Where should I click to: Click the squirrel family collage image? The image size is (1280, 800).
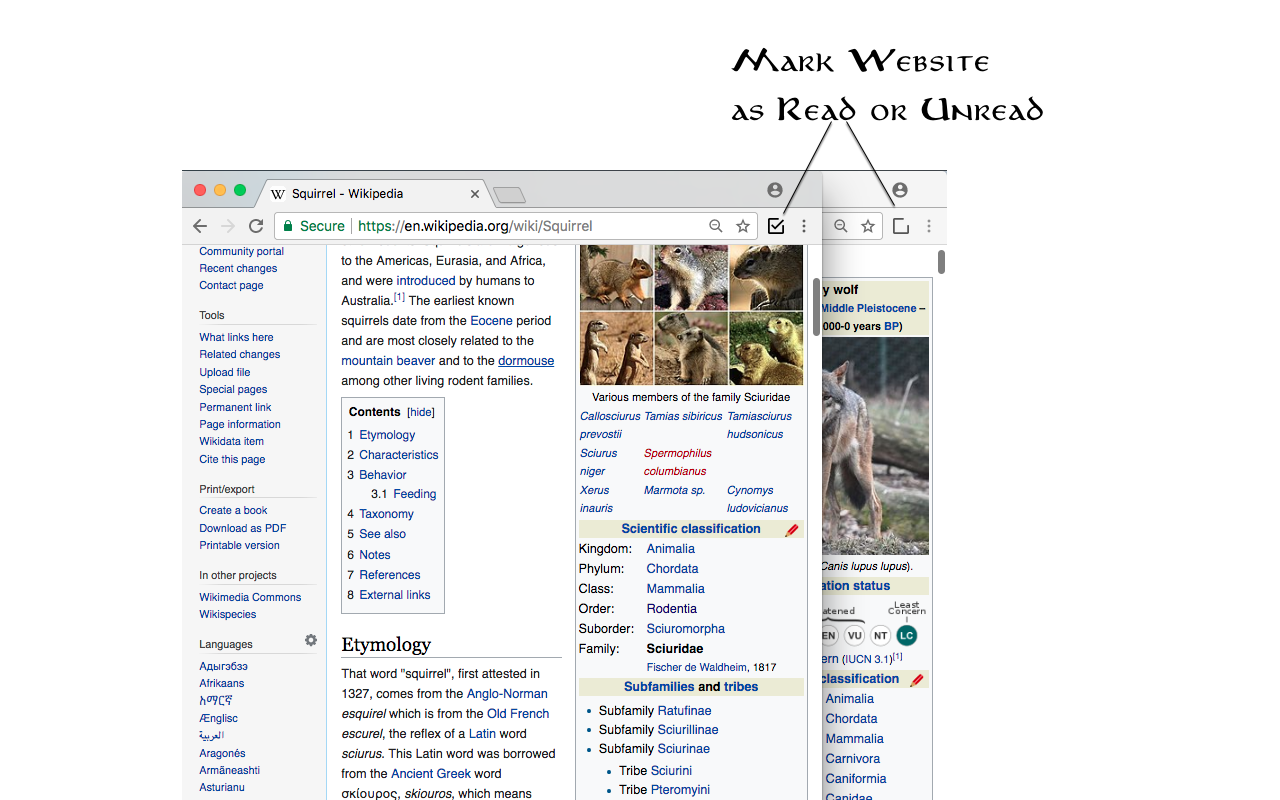click(x=691, y=314)
